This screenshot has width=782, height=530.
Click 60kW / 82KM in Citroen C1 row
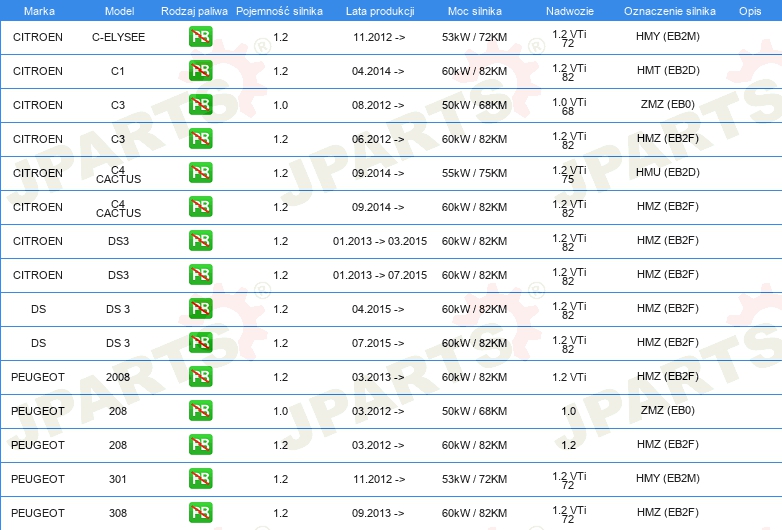(474, 71)
